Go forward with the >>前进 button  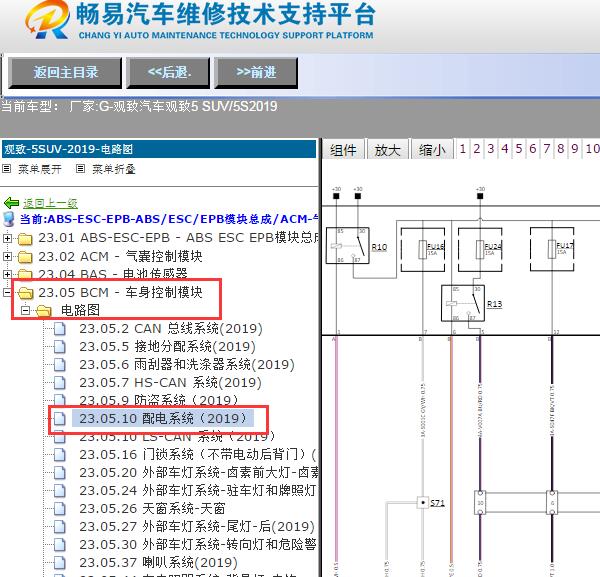[256, 73]
